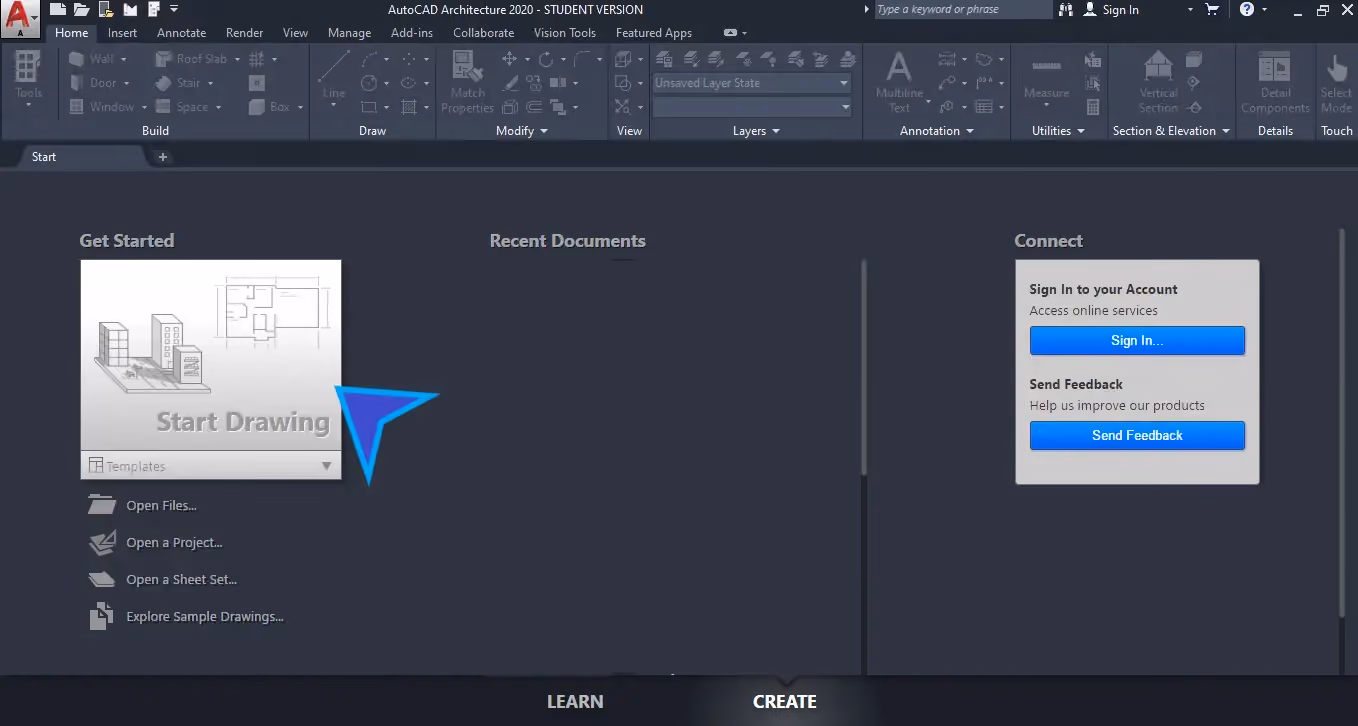
Task: Click the binoculars search icon
Action: click(x=1066, y=10)
